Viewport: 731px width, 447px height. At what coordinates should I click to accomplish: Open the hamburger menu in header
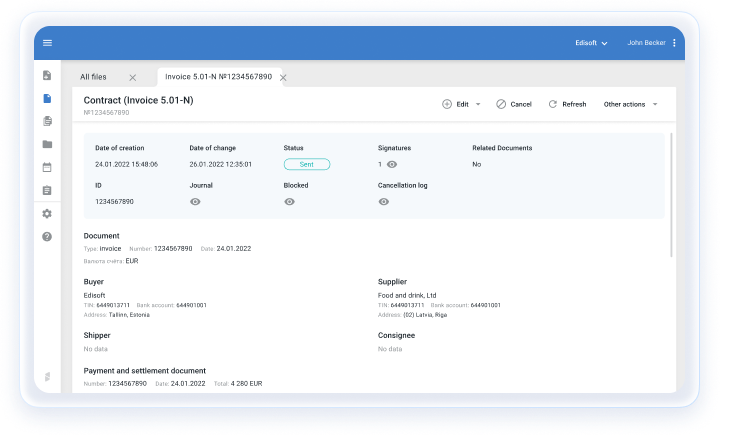(x=47, y=43)
